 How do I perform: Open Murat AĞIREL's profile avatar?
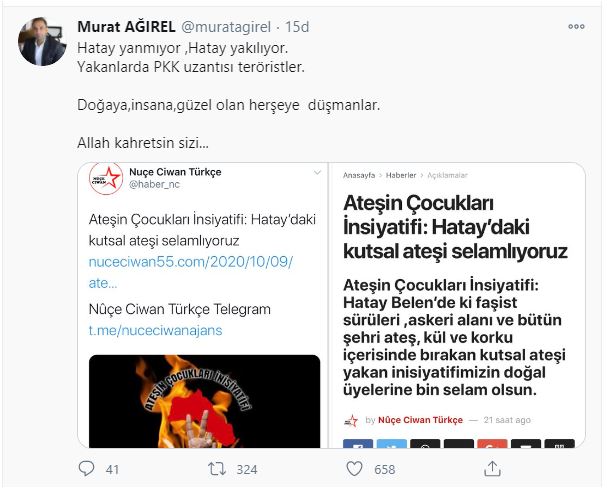(x=42, y=41)
